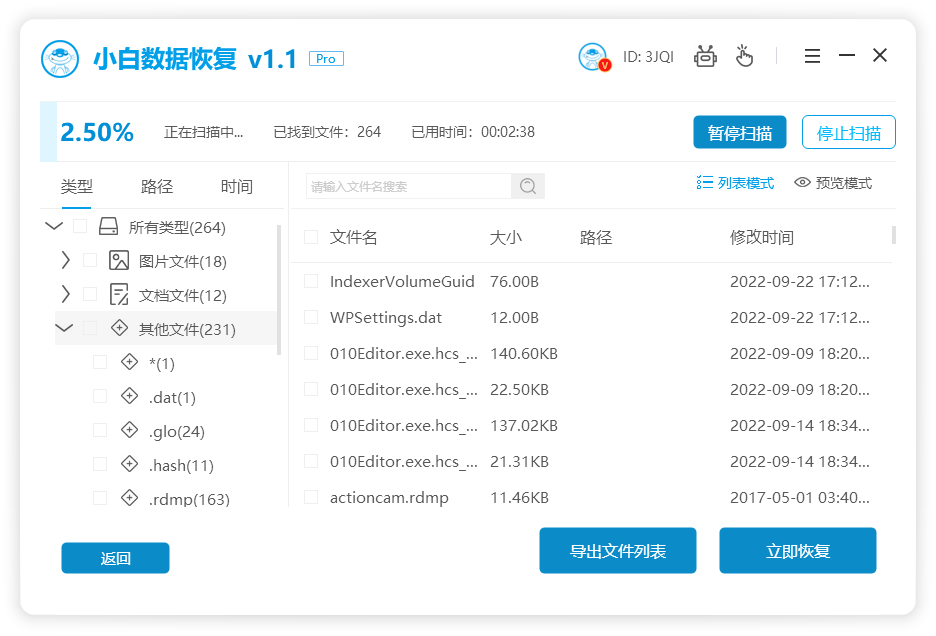Tick the 所有类型 checkbox
Viewport: 936px width, 636px height.
(x=81, y=227)
